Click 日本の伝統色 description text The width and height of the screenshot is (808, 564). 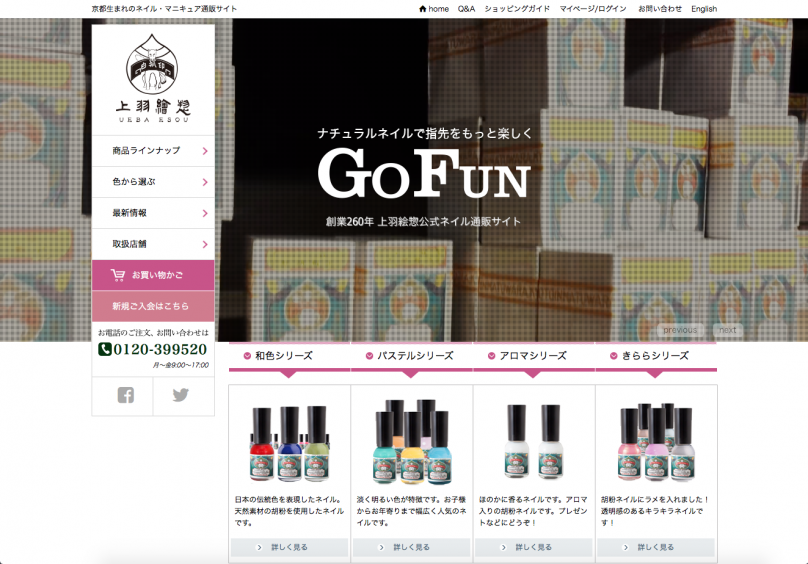pyautogui.click(x=289, y=511)
